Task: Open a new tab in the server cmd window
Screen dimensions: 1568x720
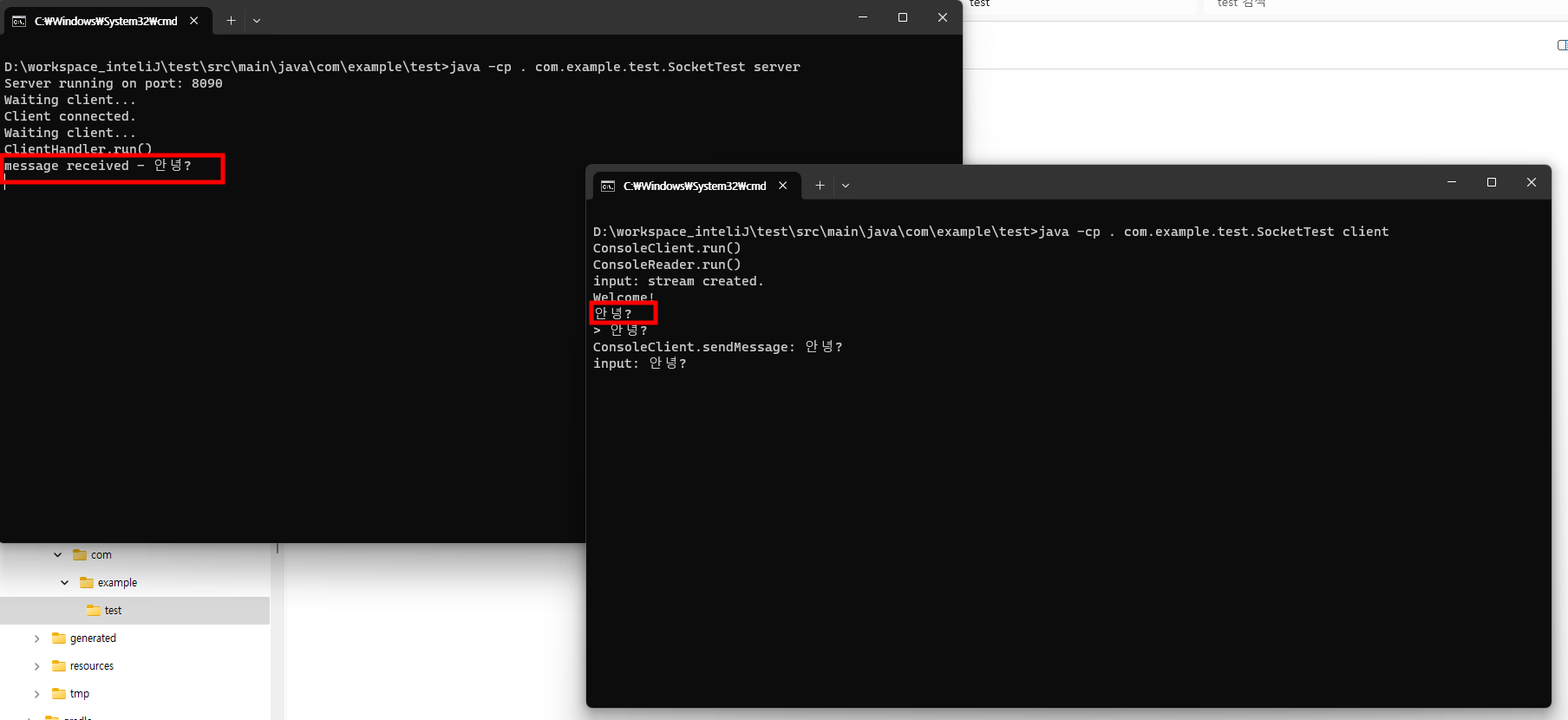Action: (231, 21)
